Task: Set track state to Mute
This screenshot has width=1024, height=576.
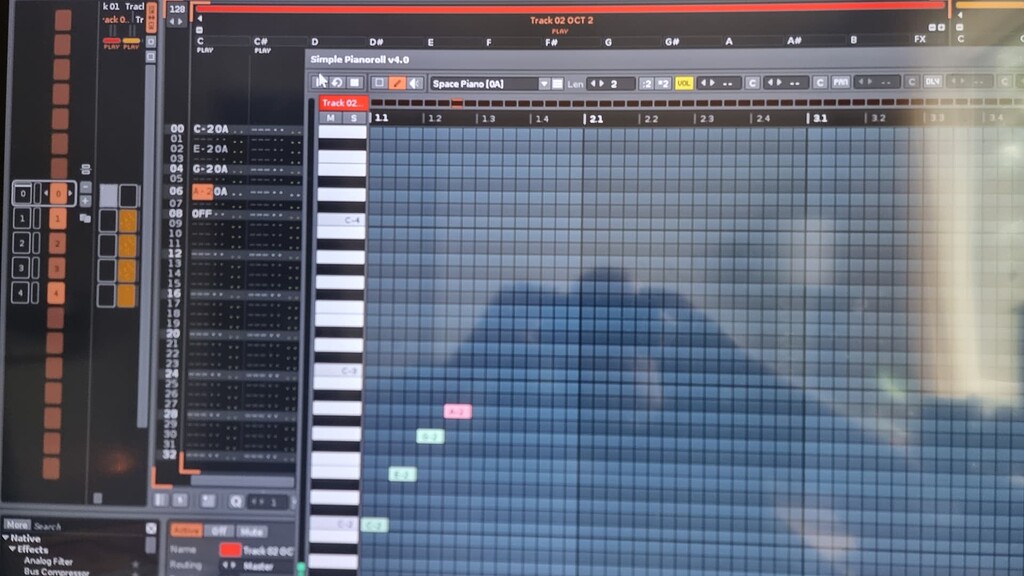Action: [251, 532]
